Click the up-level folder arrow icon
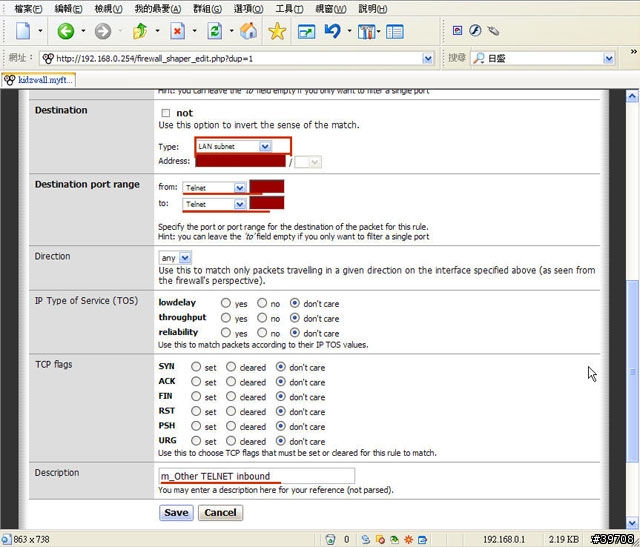 pos(140,31)
